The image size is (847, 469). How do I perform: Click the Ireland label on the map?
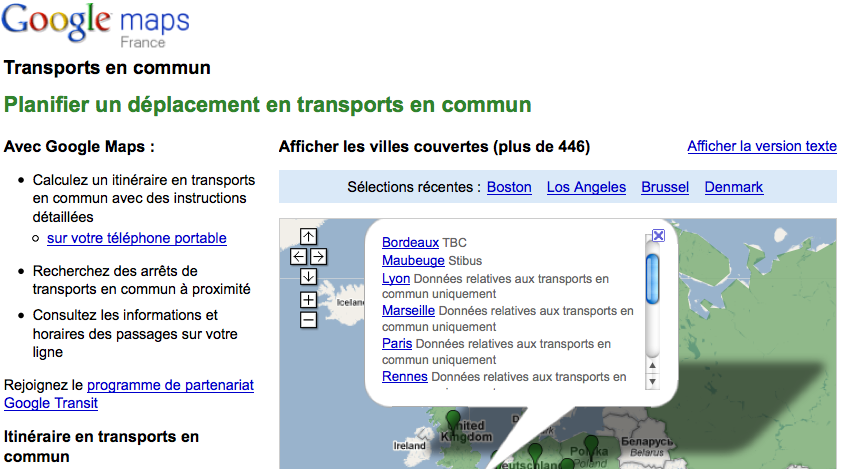tap(409, 446)
